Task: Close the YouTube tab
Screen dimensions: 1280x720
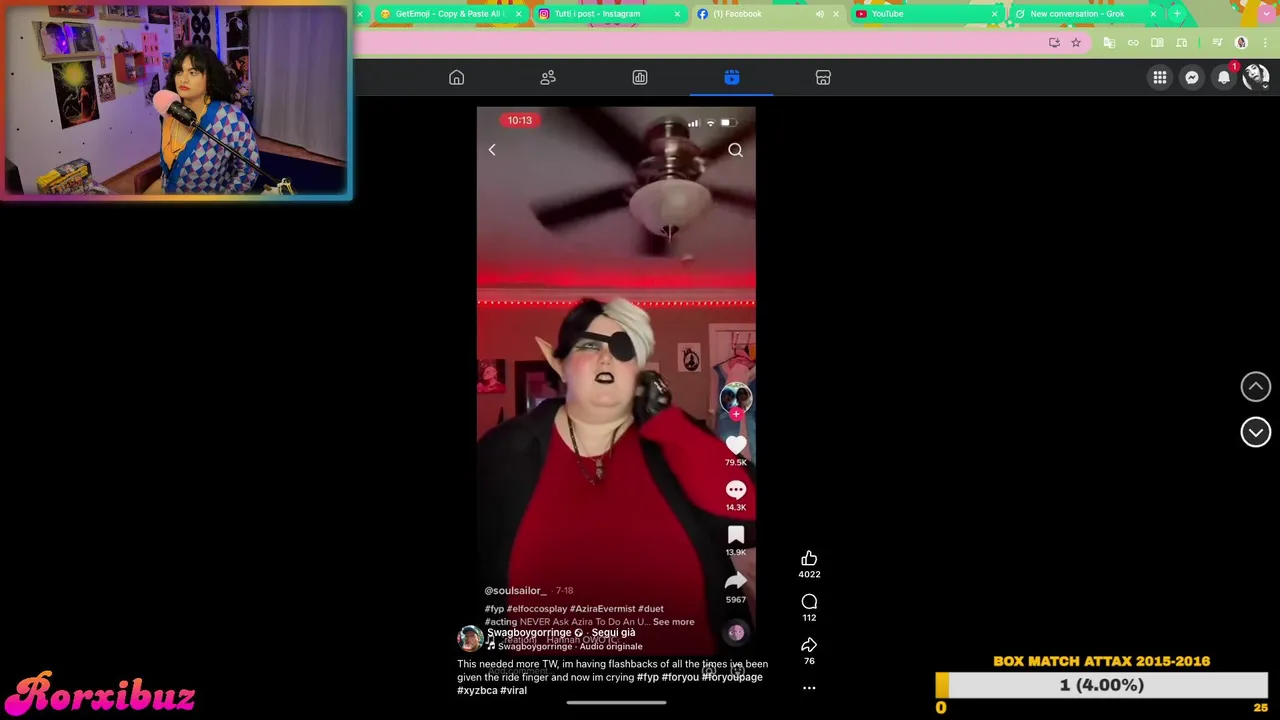Action: pos(994,14)
